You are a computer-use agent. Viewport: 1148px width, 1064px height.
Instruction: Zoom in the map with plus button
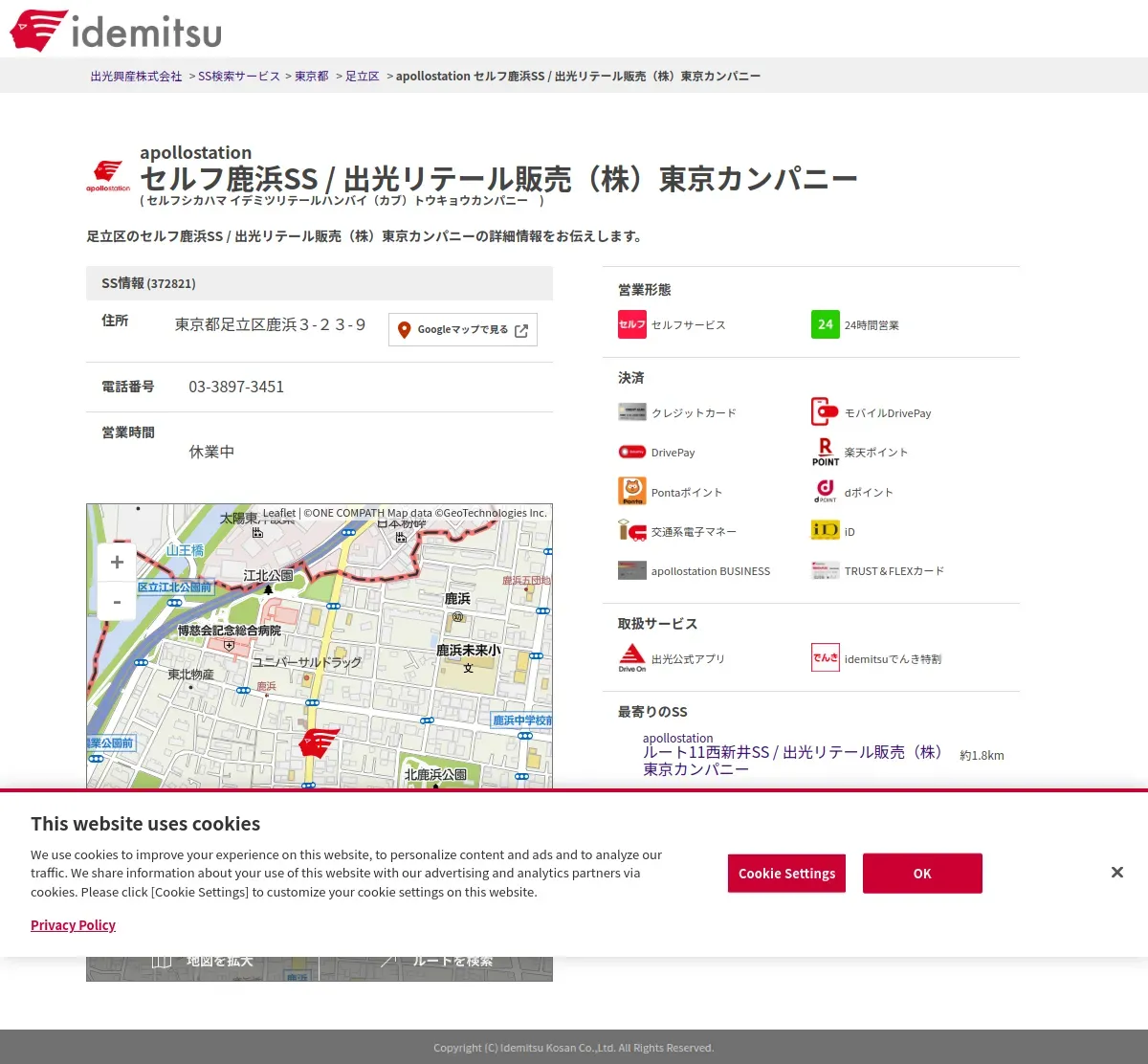[117, 563]
